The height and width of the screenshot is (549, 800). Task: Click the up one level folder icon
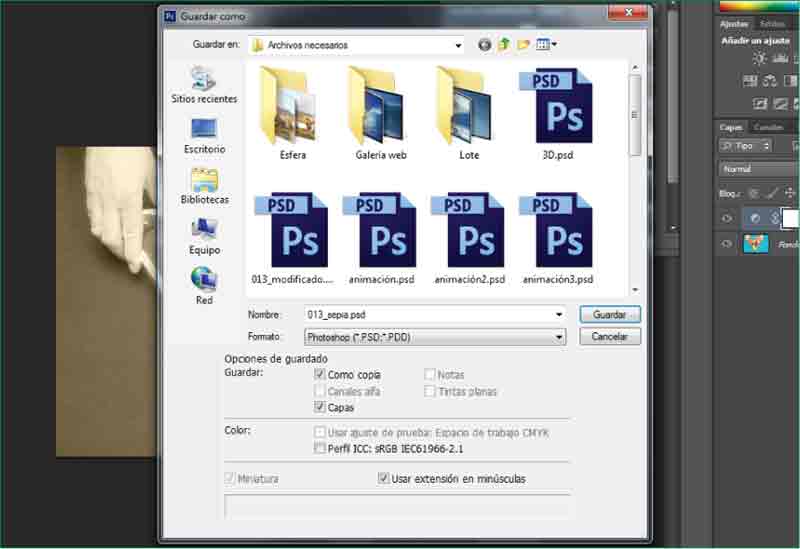point(504,45)
